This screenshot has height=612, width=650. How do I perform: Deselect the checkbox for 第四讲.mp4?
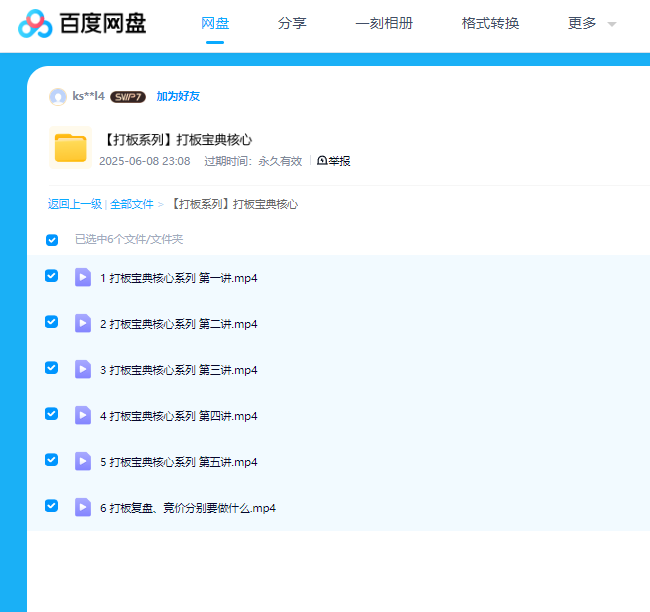pyautogui.click(x=52, y=414)
